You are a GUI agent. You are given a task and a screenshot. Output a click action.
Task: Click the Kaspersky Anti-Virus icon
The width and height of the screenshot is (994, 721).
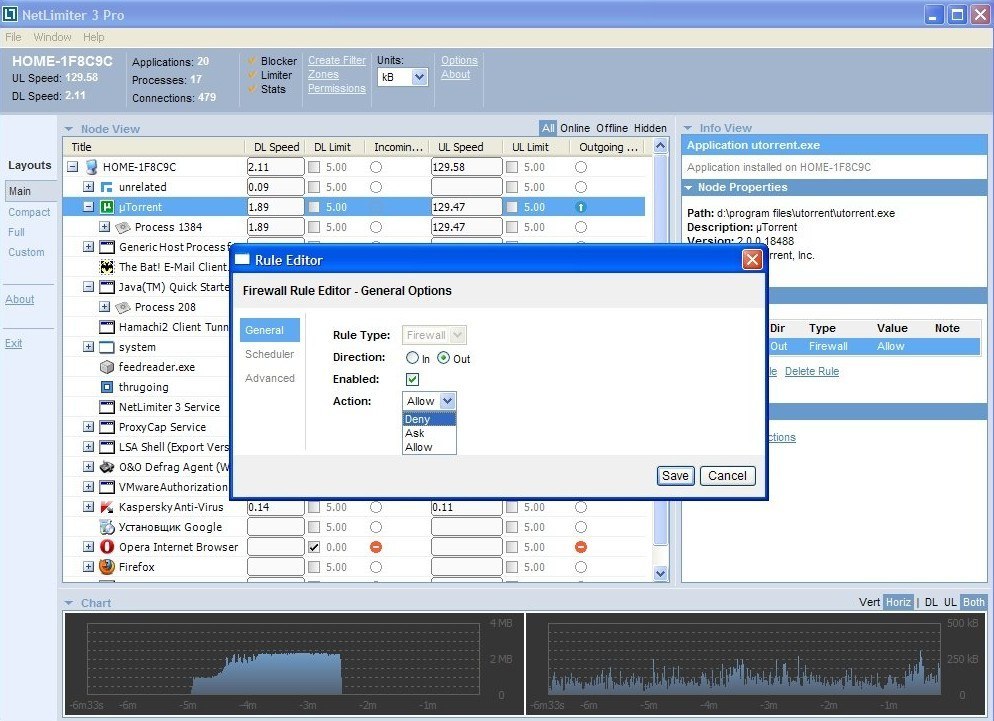107,507
